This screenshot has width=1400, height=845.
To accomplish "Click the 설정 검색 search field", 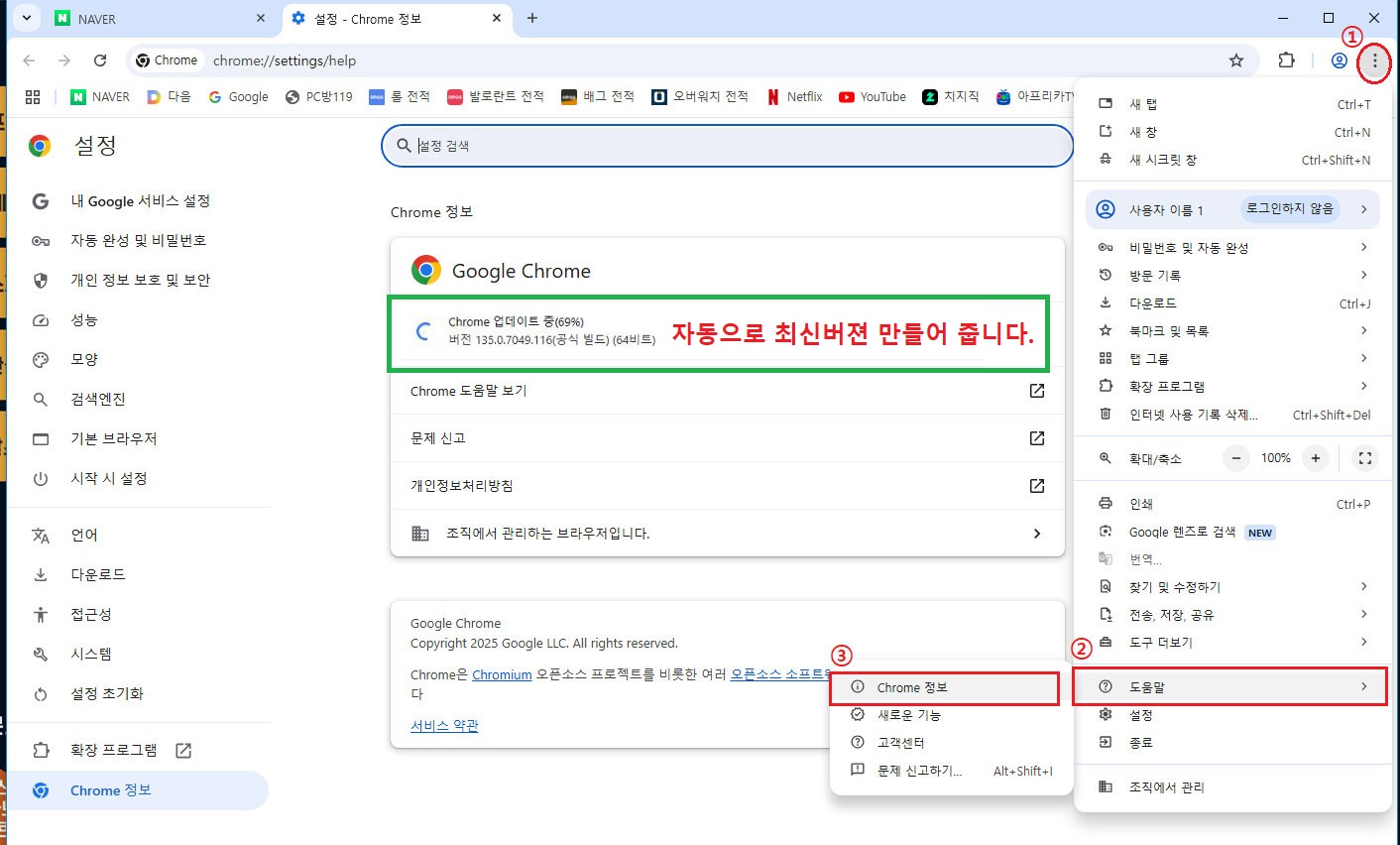I will (728, 146).
